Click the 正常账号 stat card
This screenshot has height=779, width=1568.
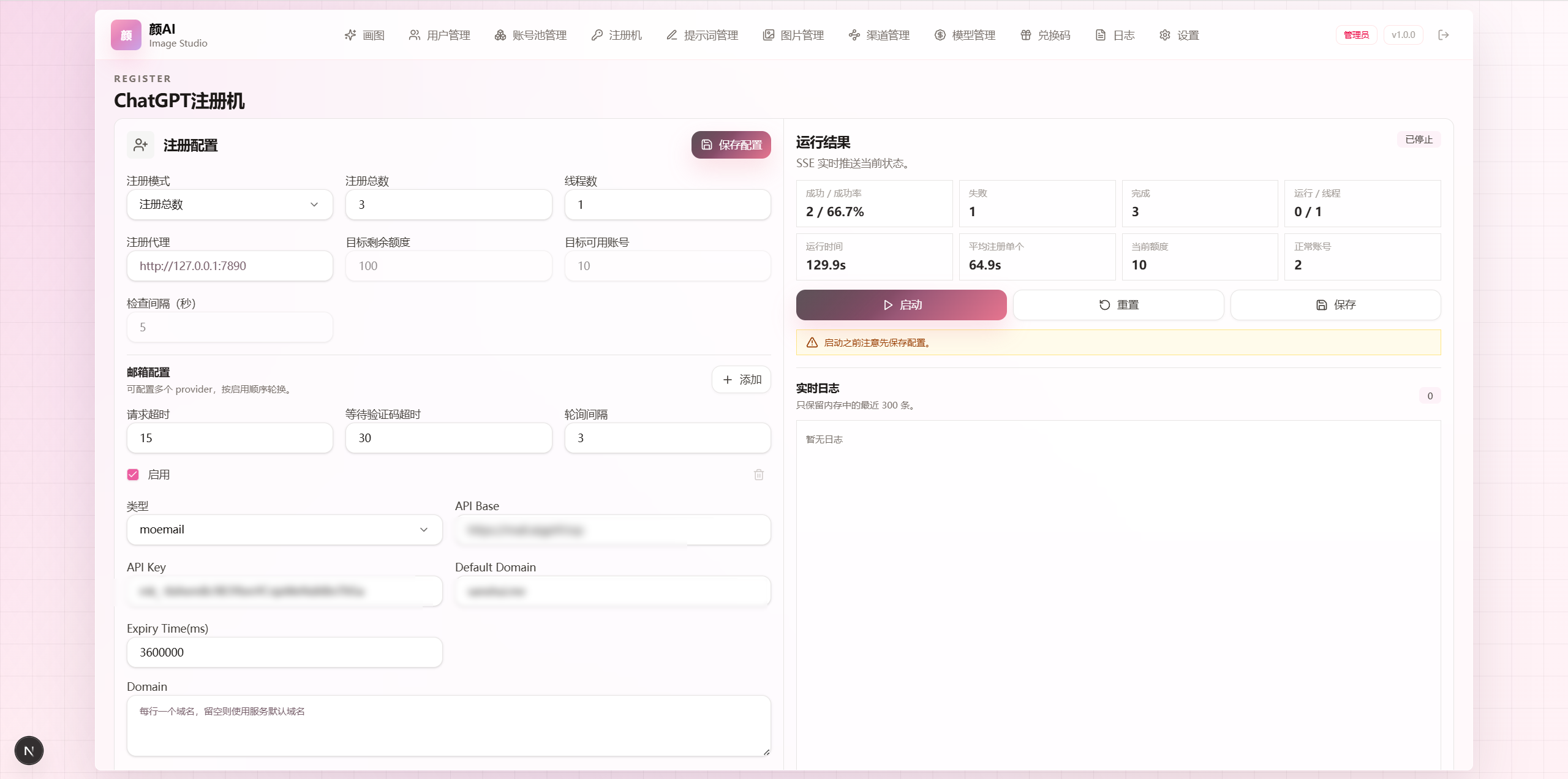[1363, 257]
